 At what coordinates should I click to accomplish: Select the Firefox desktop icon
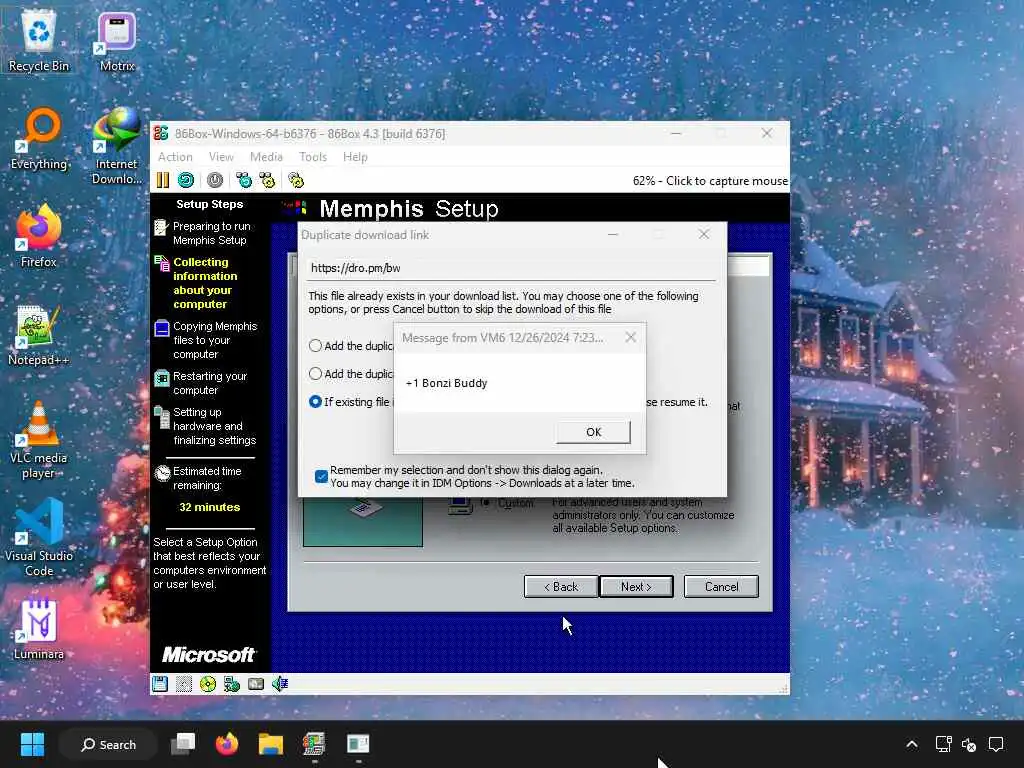39,236
